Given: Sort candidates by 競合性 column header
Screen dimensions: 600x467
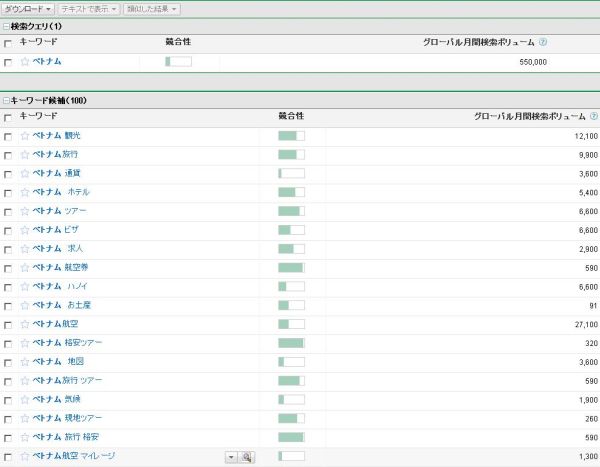Looking at the screenshot, I should pyautogui.click(x=291, y=117).
